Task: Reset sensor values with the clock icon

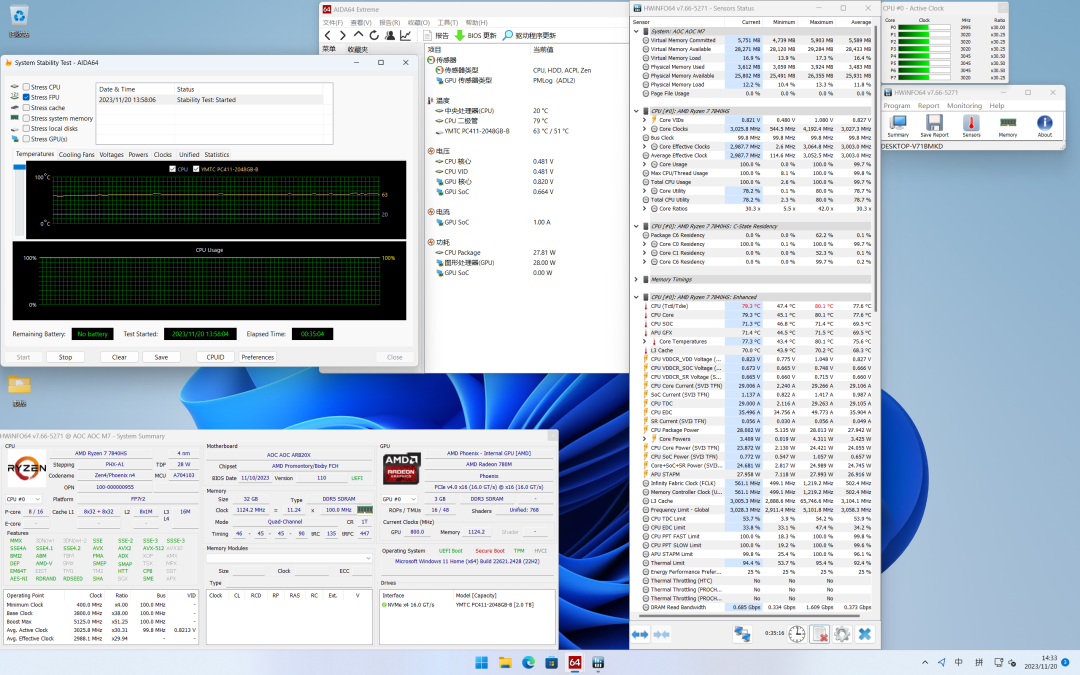Action: [797, 634]
